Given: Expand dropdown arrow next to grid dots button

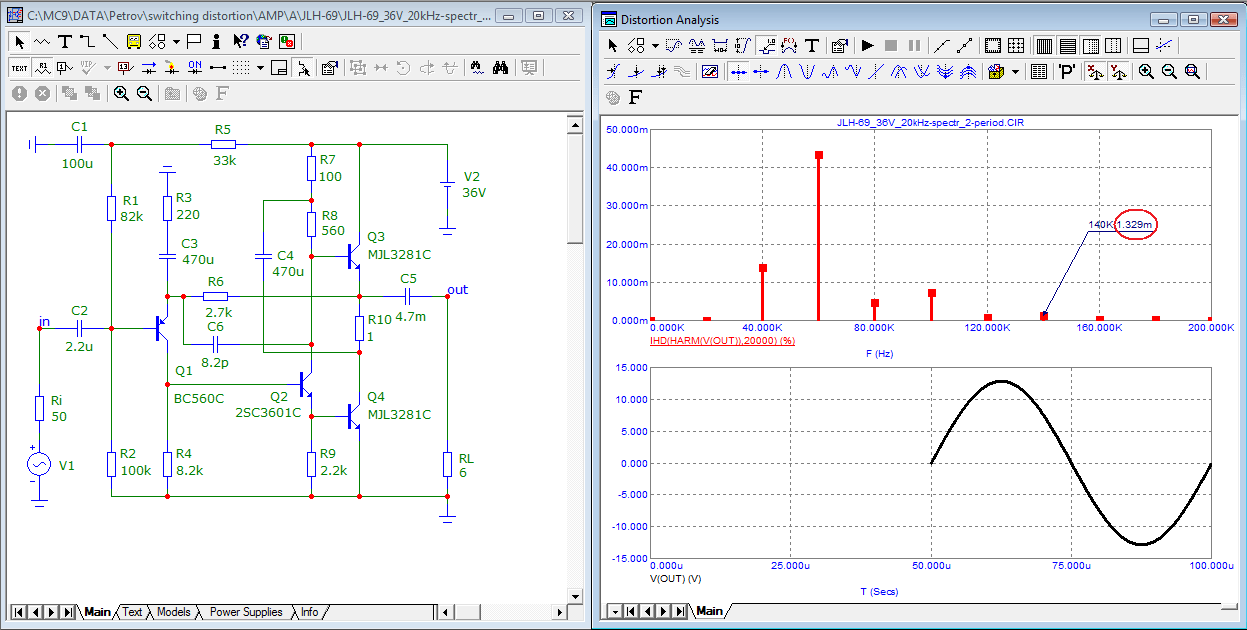Looking at the screenshot, I should (x=260, y=68).
